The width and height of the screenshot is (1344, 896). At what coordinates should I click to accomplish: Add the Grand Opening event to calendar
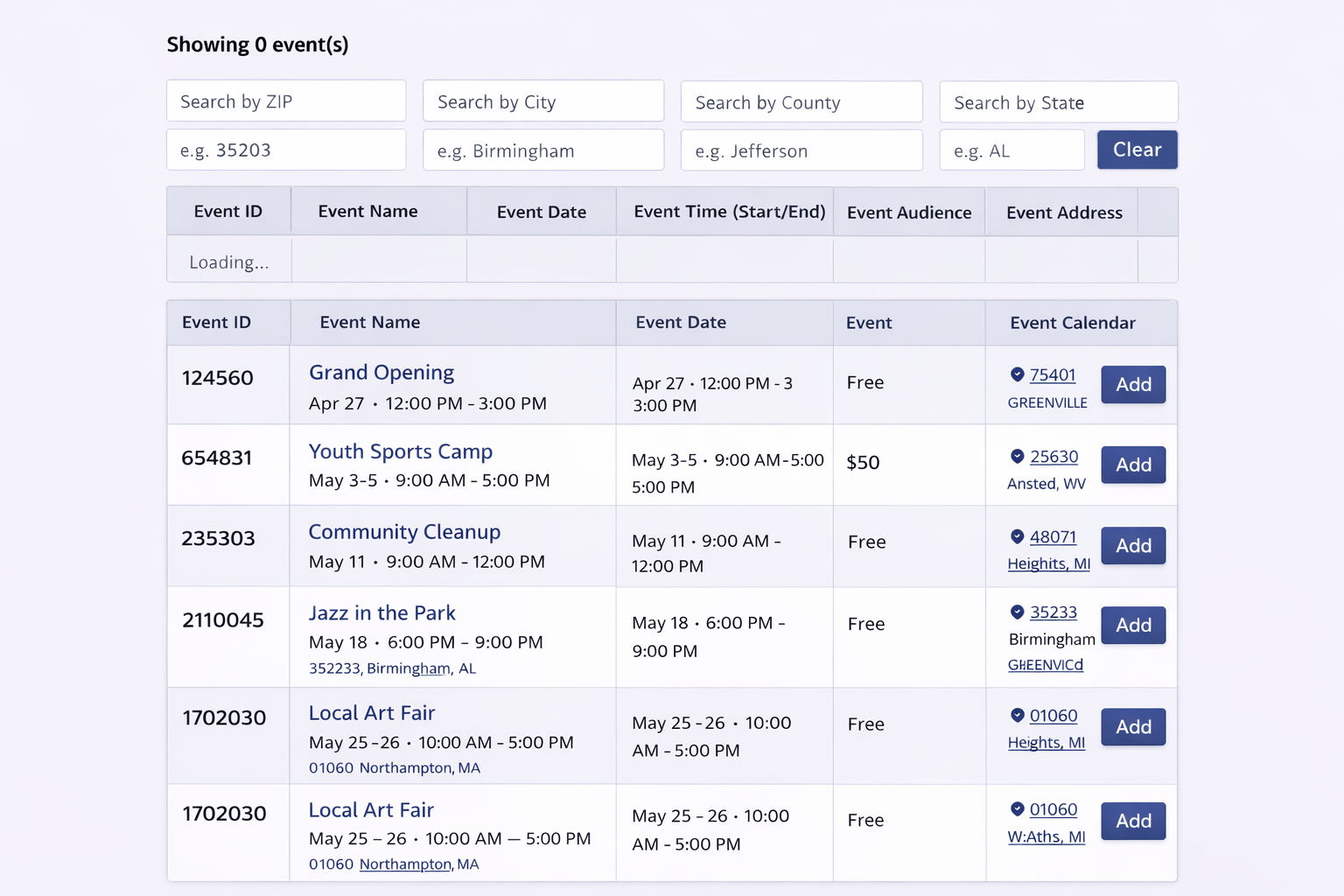(x=1133, y=384)
